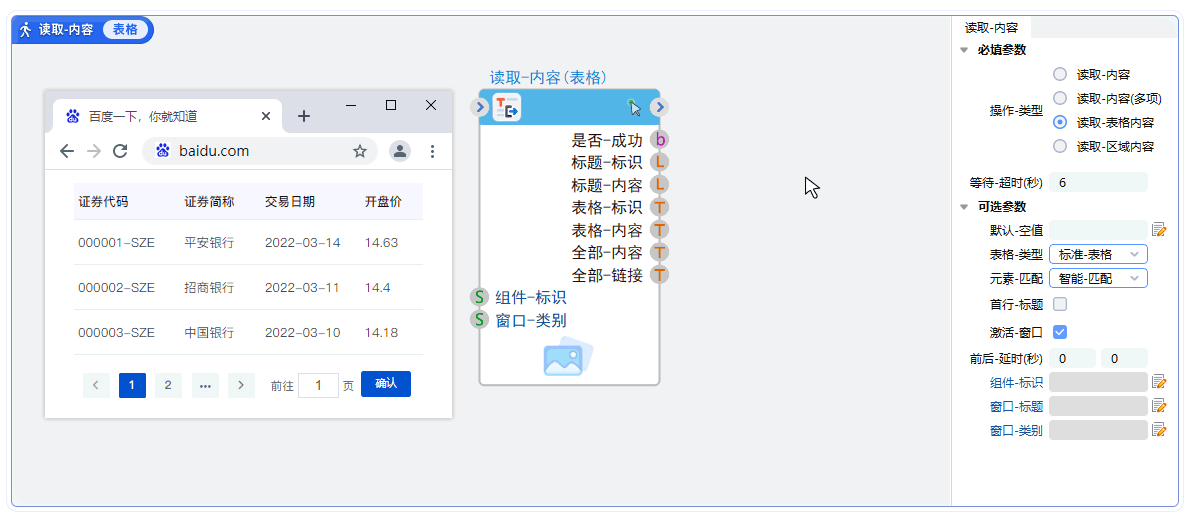Viewport: 1194px width, 516px height.
Task: Open the editor icon beside 默认-空值
Action: (1159, 230)
